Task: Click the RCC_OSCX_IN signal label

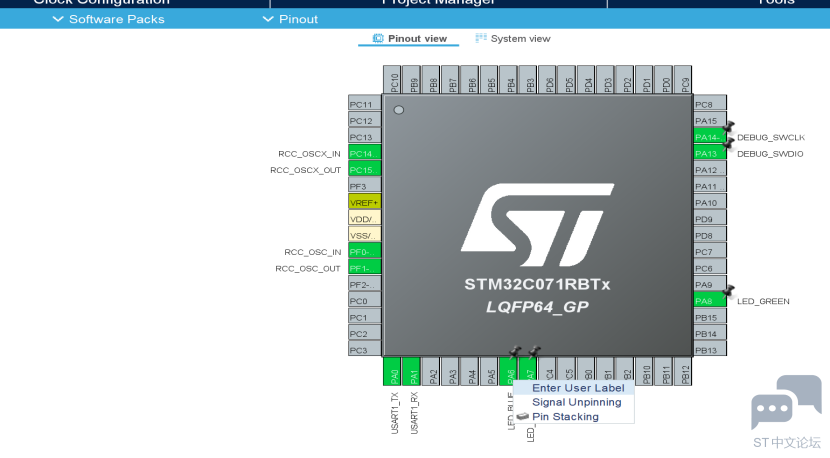Action: coord(309,154)
